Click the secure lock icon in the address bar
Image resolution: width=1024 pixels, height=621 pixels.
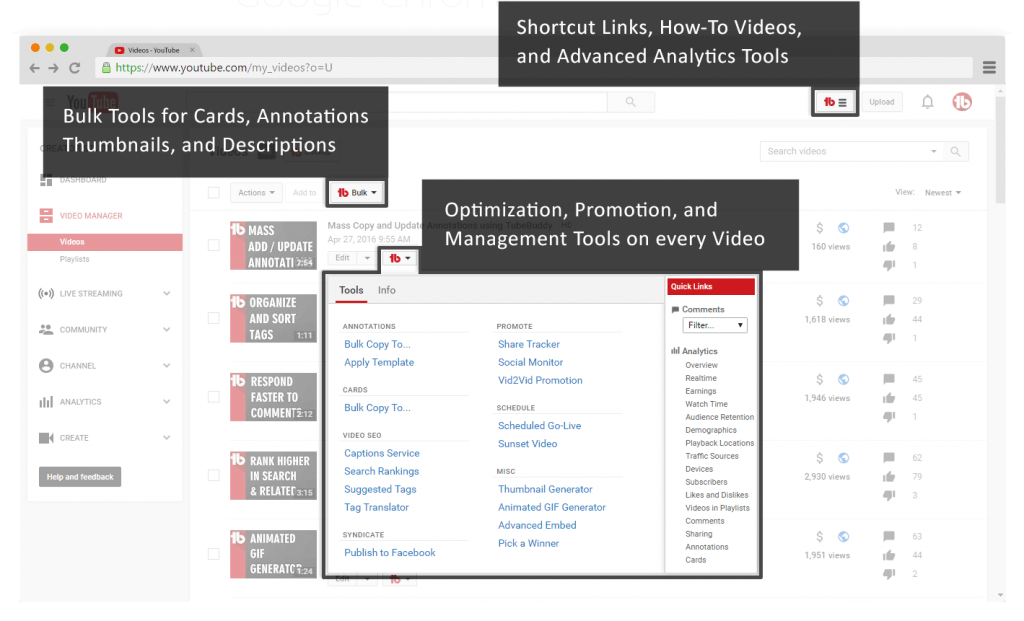[x=106, y=67]
